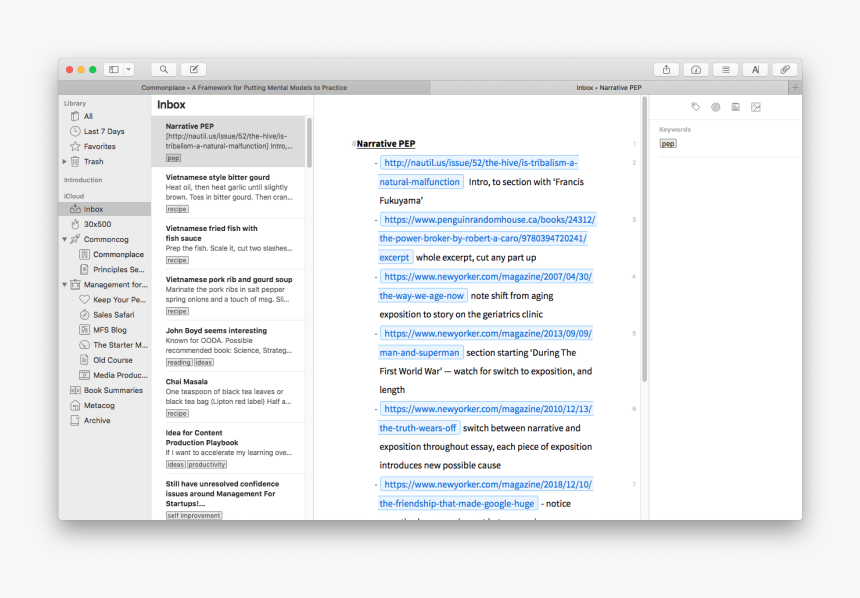The image size is (860, 598).
Task: Open Still have unresolved confidence issues sheet
Action: (228, 497)
